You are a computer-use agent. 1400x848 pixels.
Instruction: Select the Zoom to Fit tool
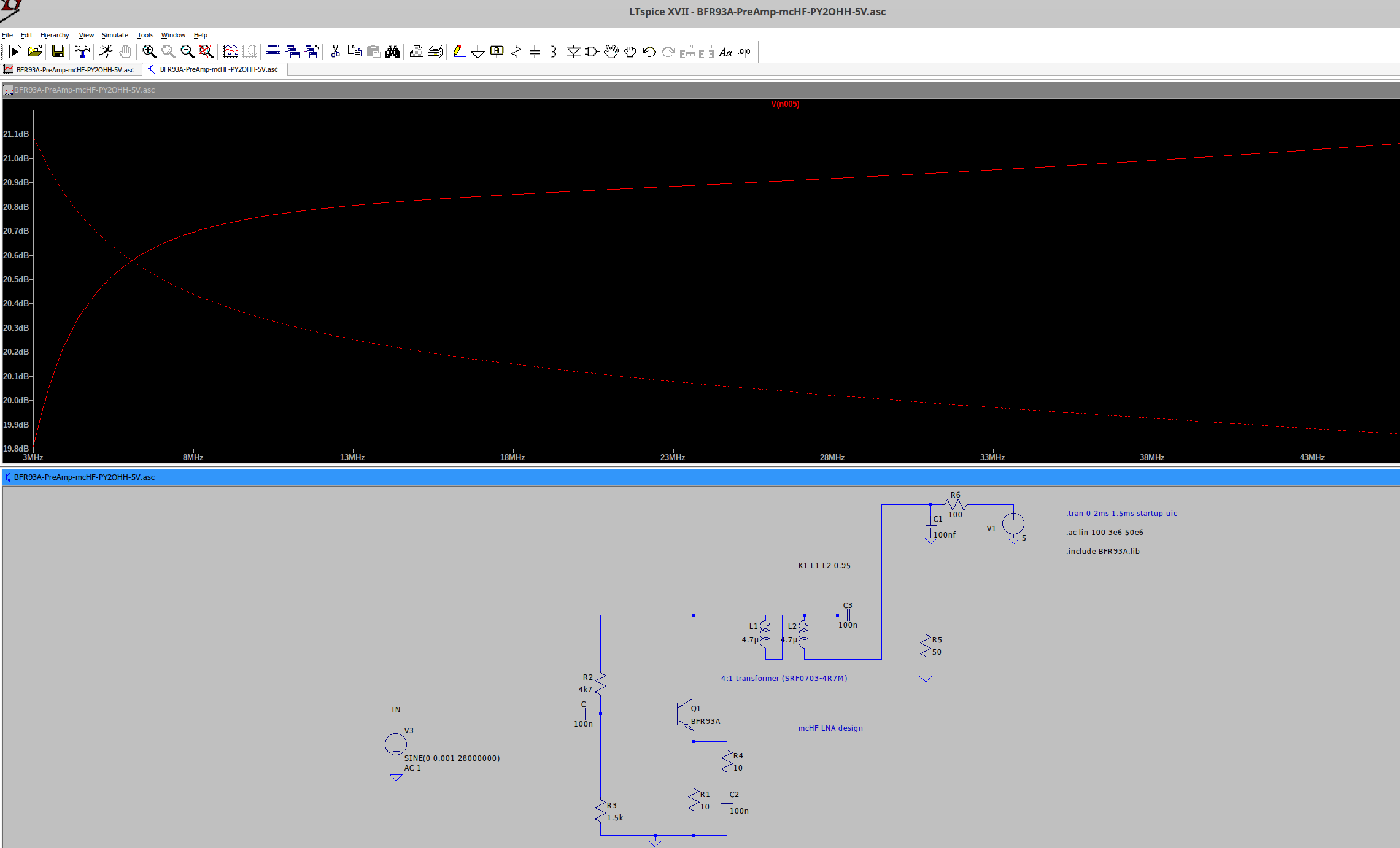tap(206, 52)
